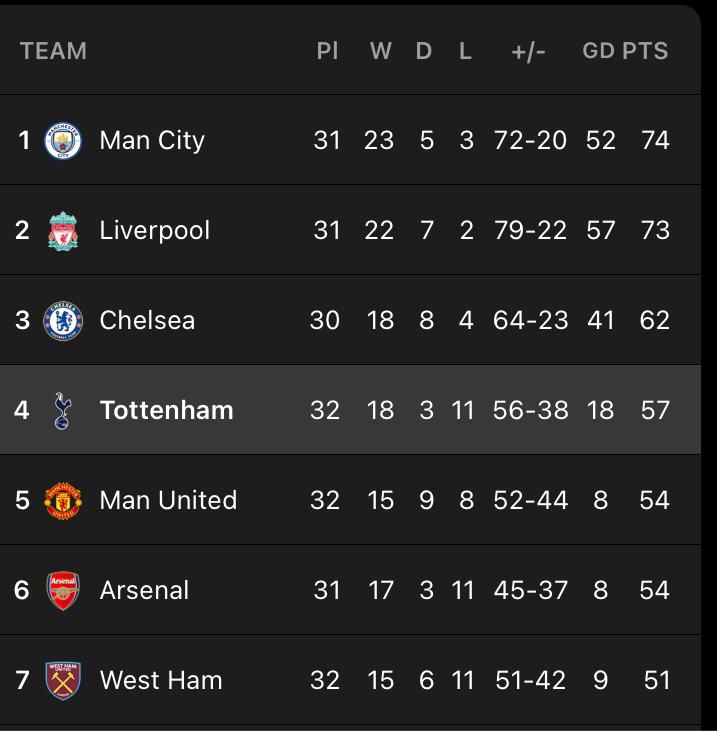Open the West Ham team name
Screen dimensions: 717x731
pyautogui.click(x=161, y=680)
